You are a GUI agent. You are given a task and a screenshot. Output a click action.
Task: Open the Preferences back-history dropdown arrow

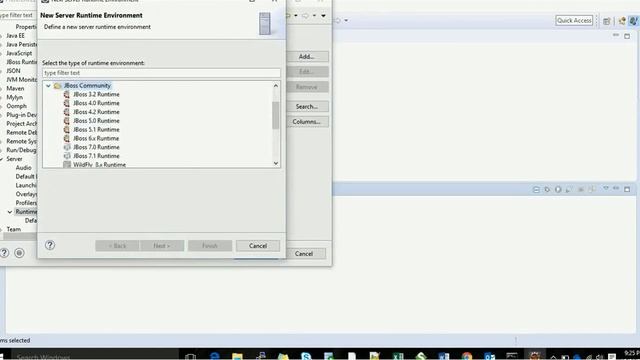(x=296, y=16)
